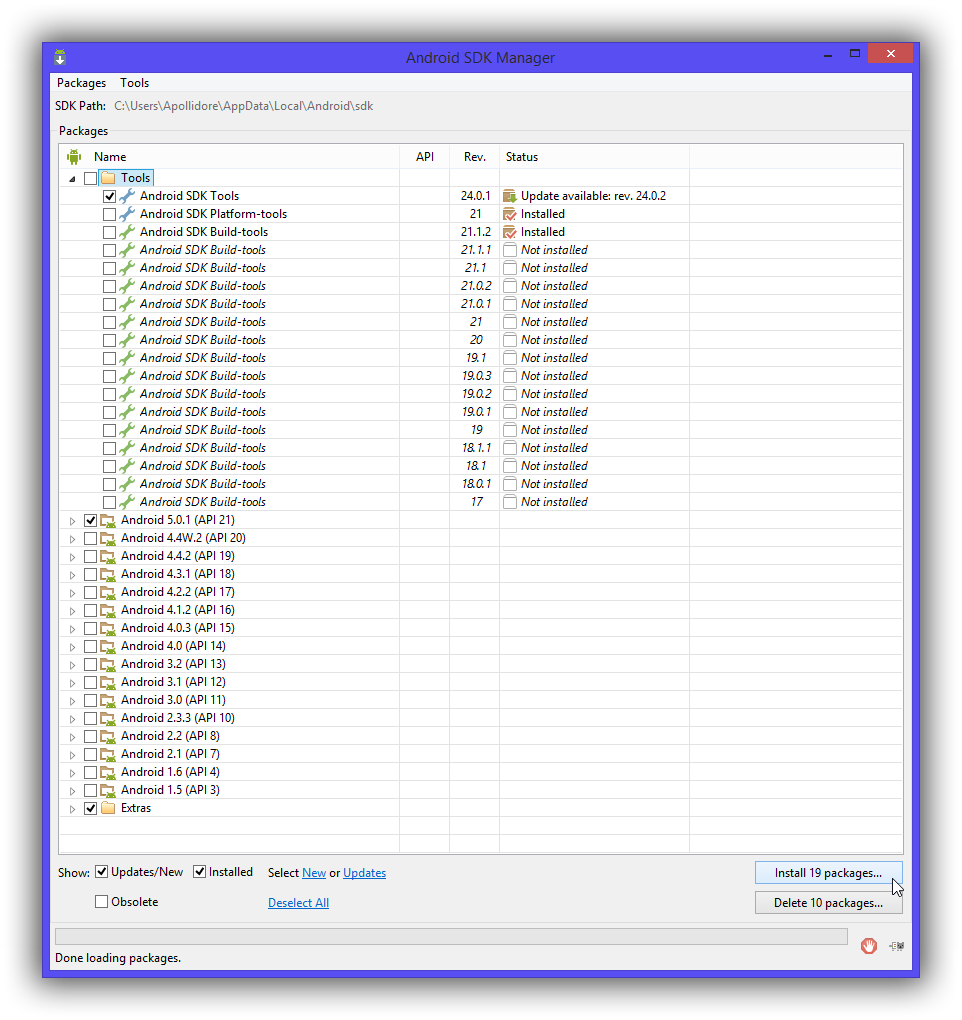The height and width of the screenshot is (1020, 962).
Task: Expand the Android 5.0.1 (API 21) node
Action: (72, 521)
